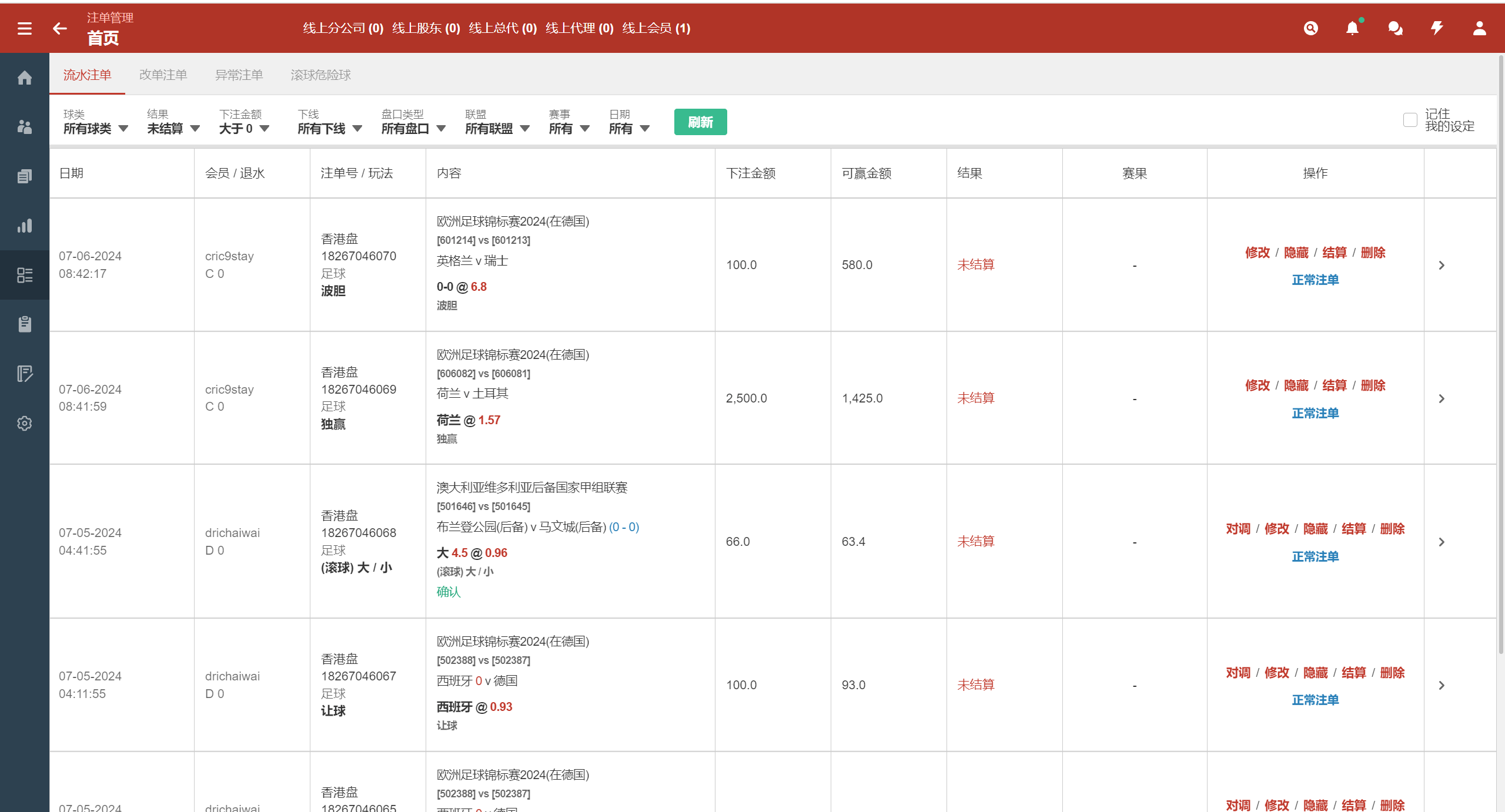
Task: Open the 赛事 所有 dropdown
Action: pyautogui.click(x=569, y=122)
